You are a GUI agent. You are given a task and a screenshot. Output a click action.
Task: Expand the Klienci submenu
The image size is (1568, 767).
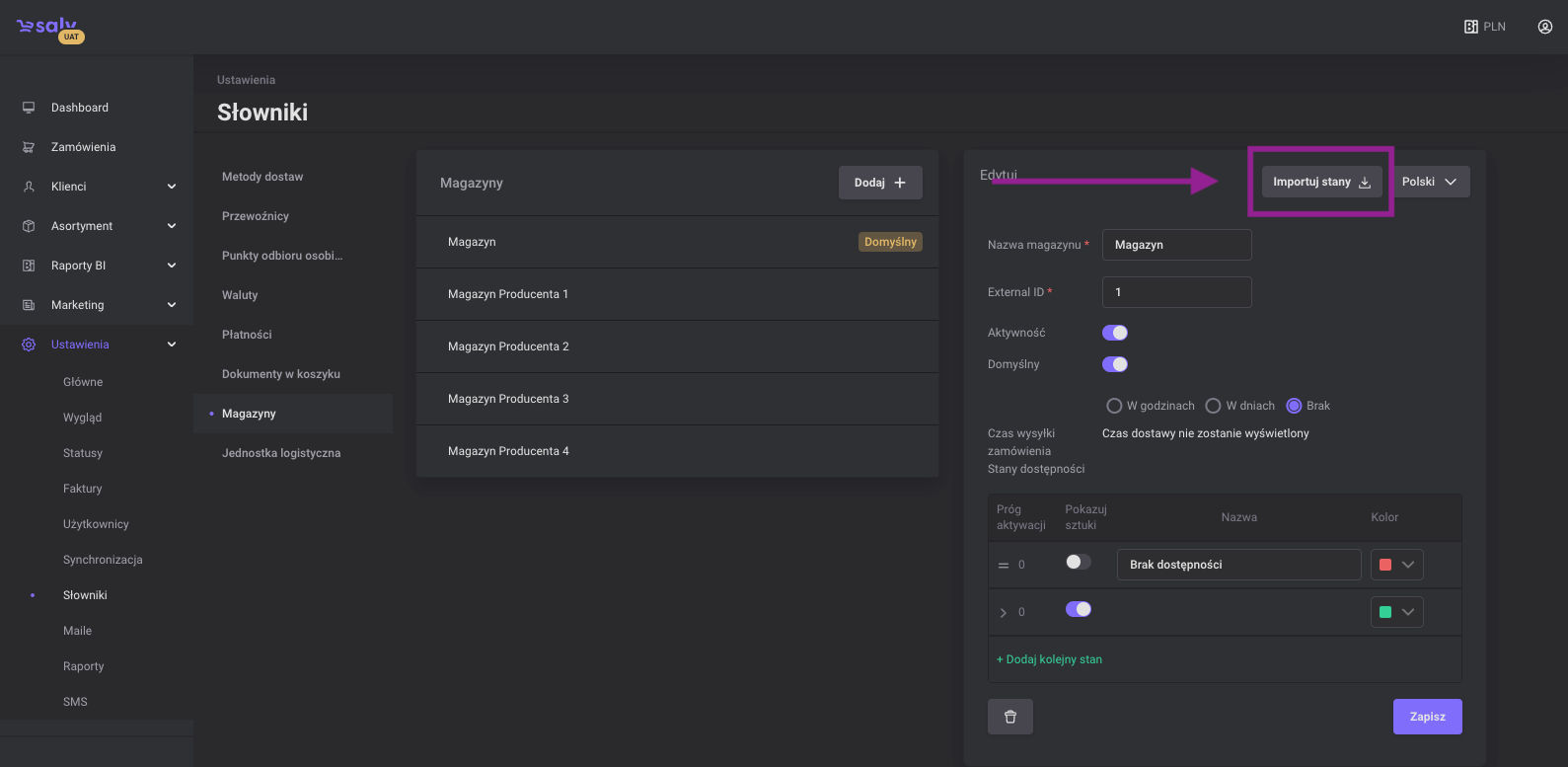pos(172,187)
